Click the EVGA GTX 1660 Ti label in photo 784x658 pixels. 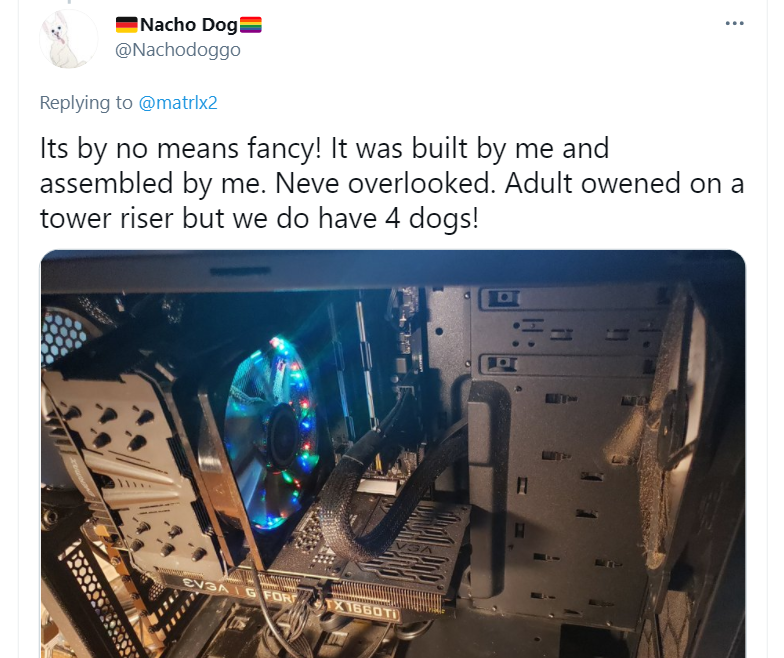click(290, 600)
